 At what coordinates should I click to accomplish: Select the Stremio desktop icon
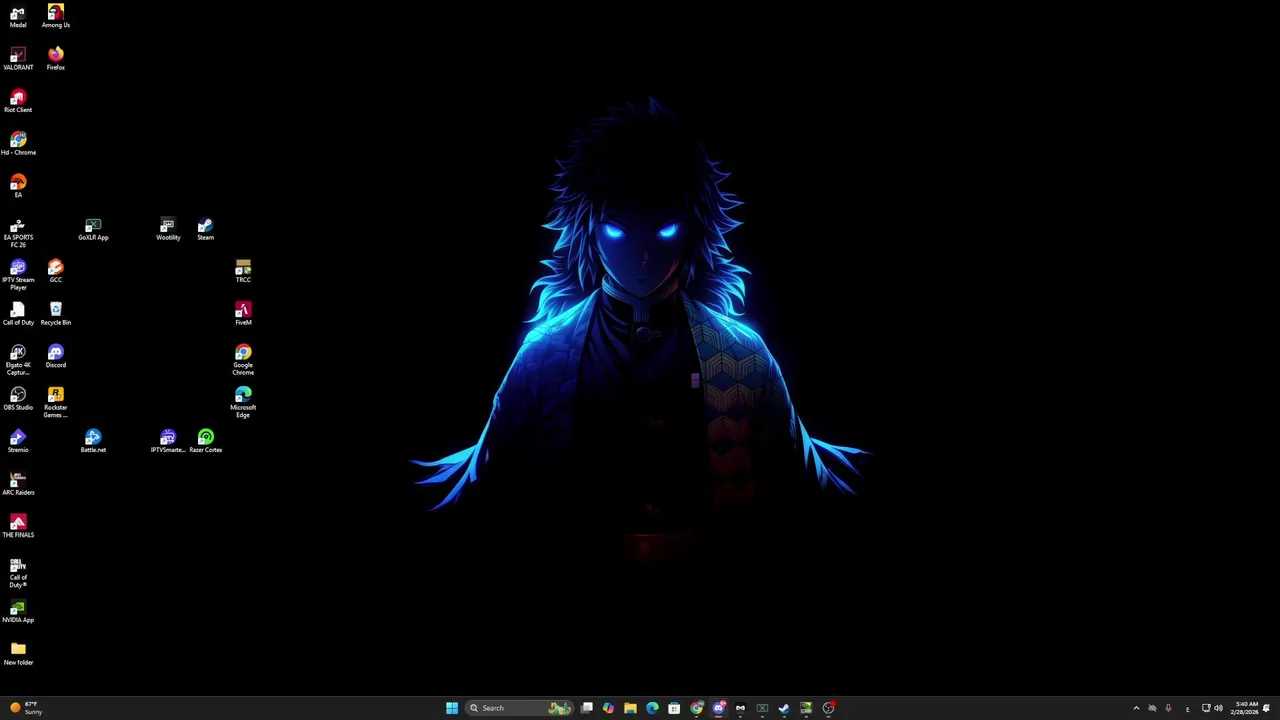[x=18, y=442]
